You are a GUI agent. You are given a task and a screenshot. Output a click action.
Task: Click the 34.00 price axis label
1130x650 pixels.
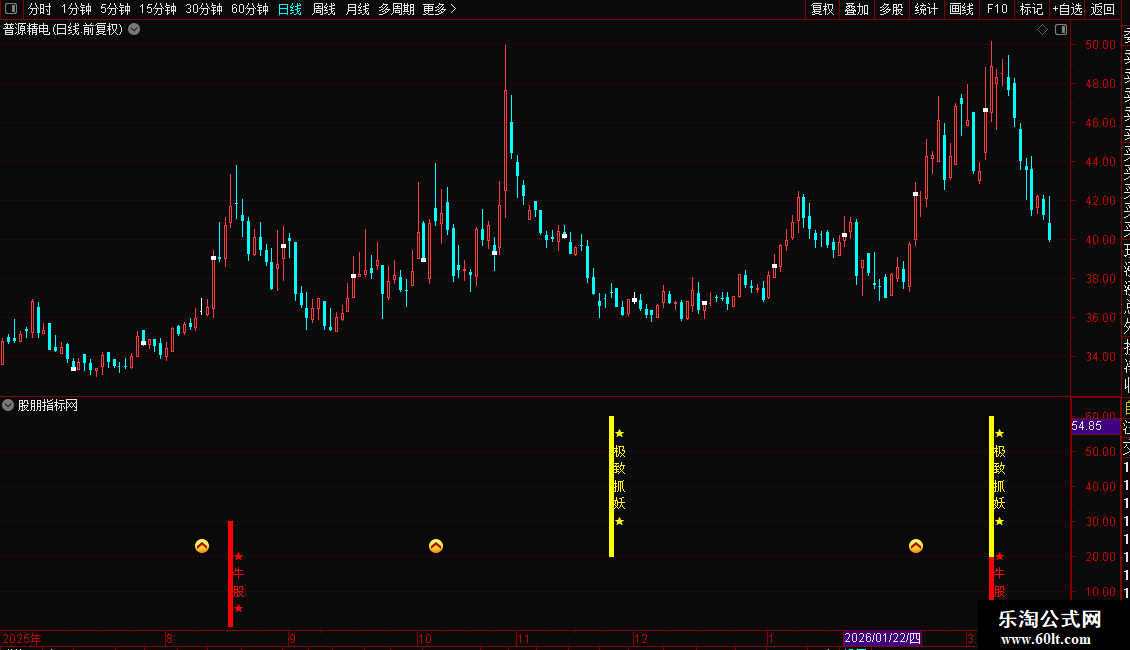(x=1100, y=357)
